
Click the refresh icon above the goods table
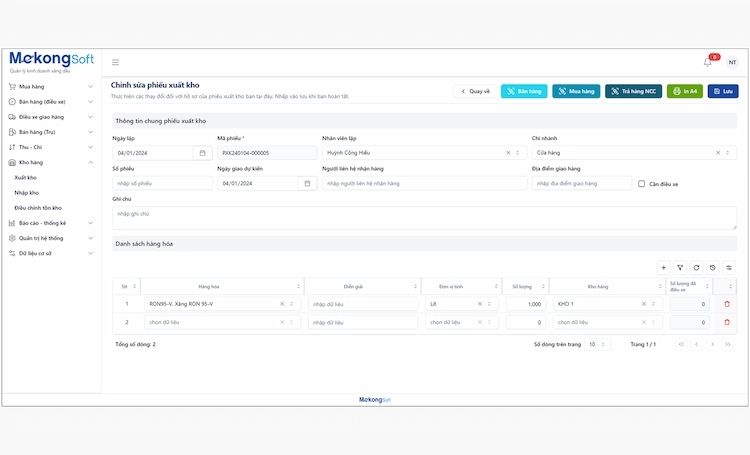pyautogui.click(x=696, y=268)
